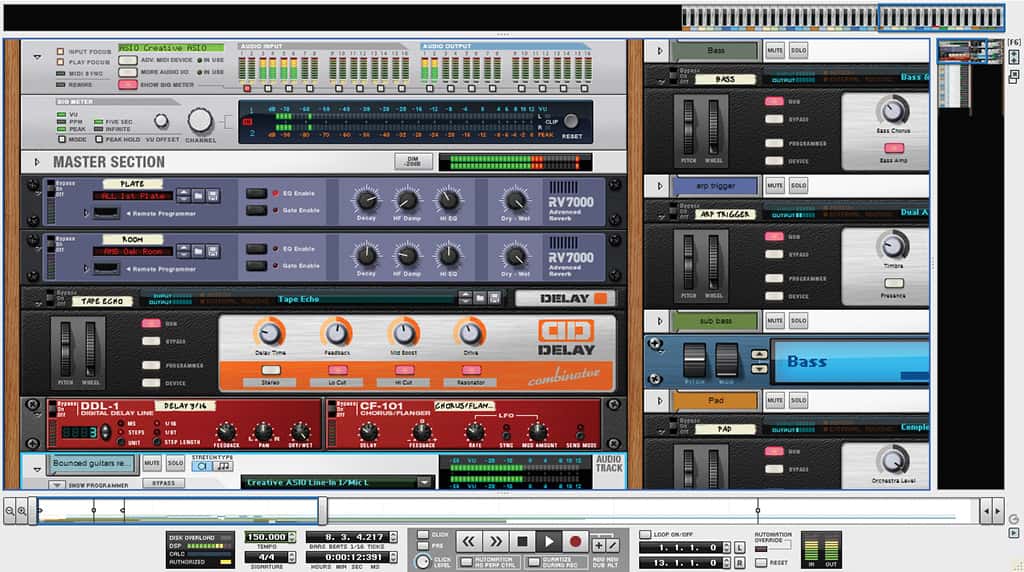Image resolution: width=1024 pixels, height=572 pixels.
Task: Click the Feedback knob on Tape Echo
Action: (x=336, y=332)
